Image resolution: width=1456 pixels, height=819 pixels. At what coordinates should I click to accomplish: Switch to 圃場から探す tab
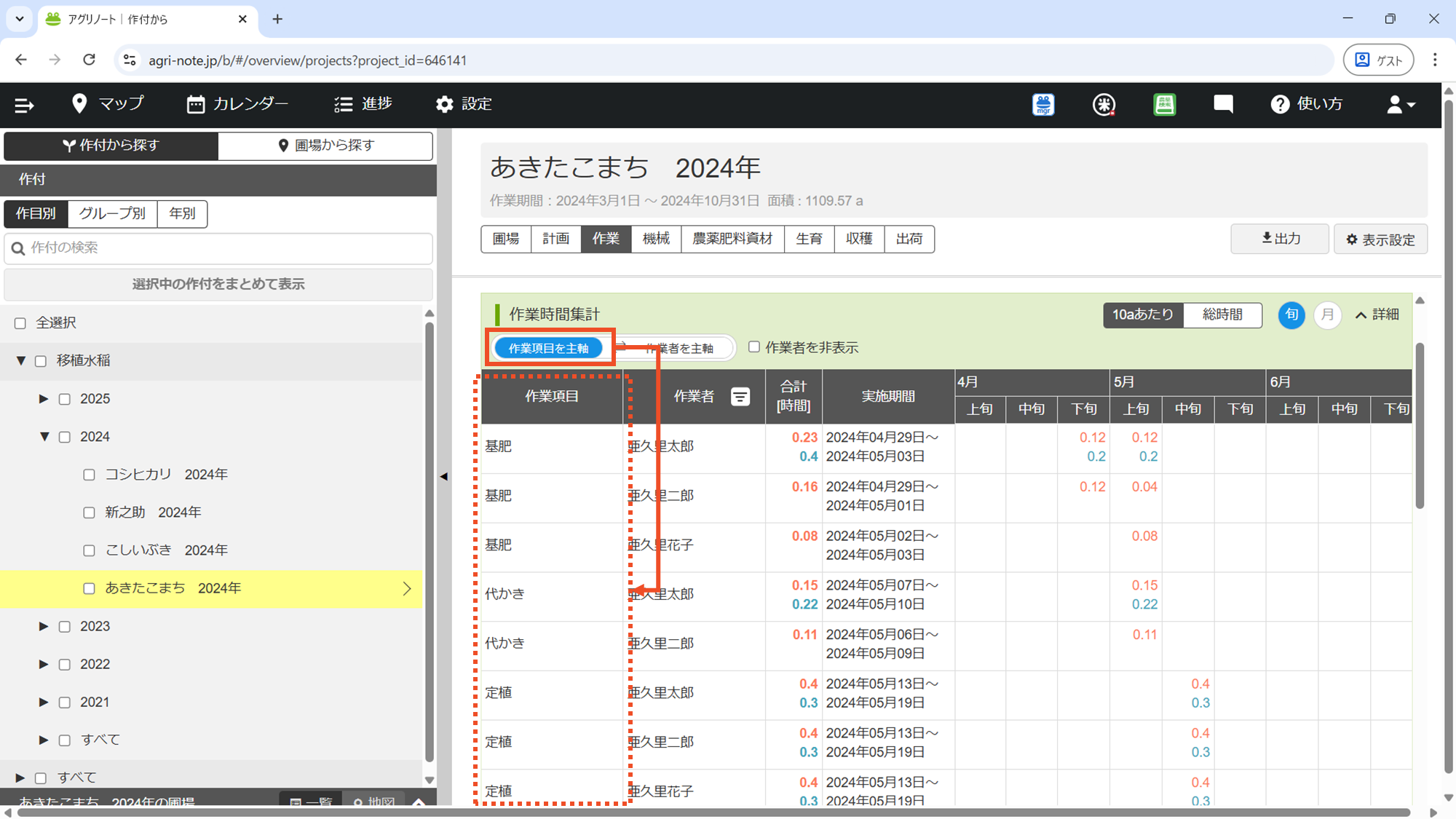coord(325,146)
